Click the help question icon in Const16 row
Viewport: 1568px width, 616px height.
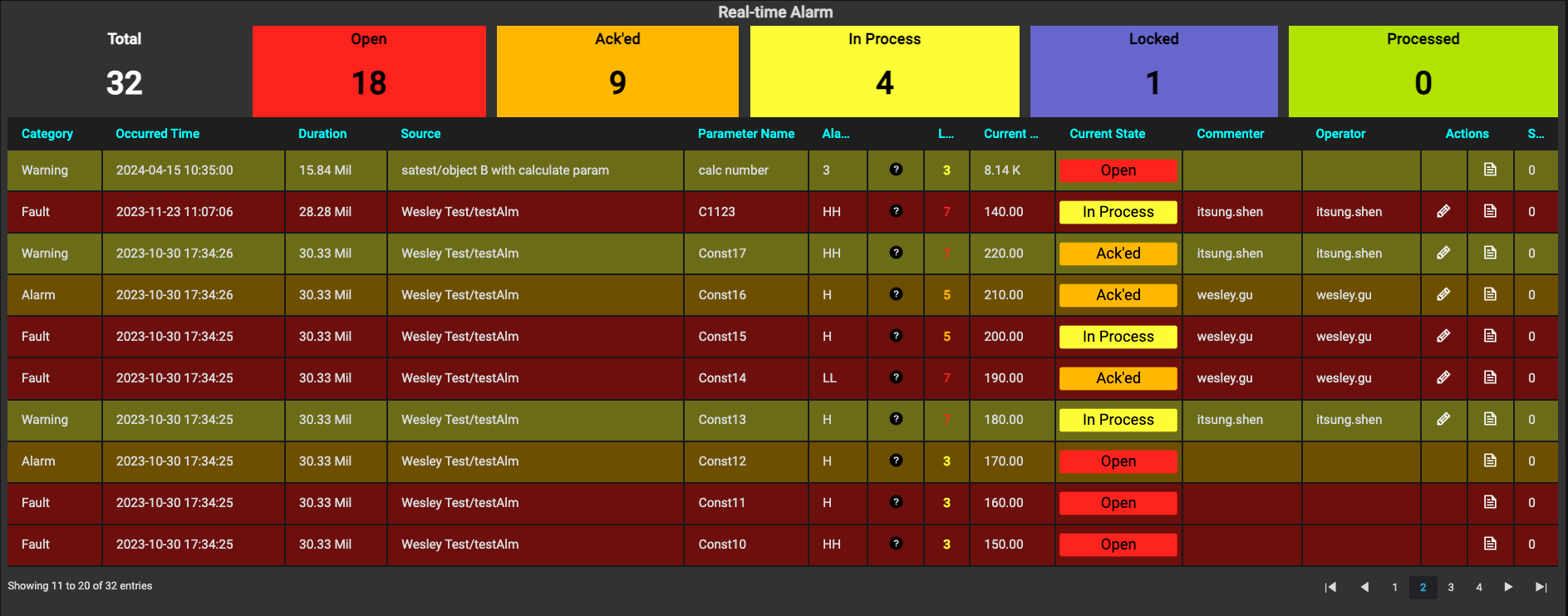(896, 294)
